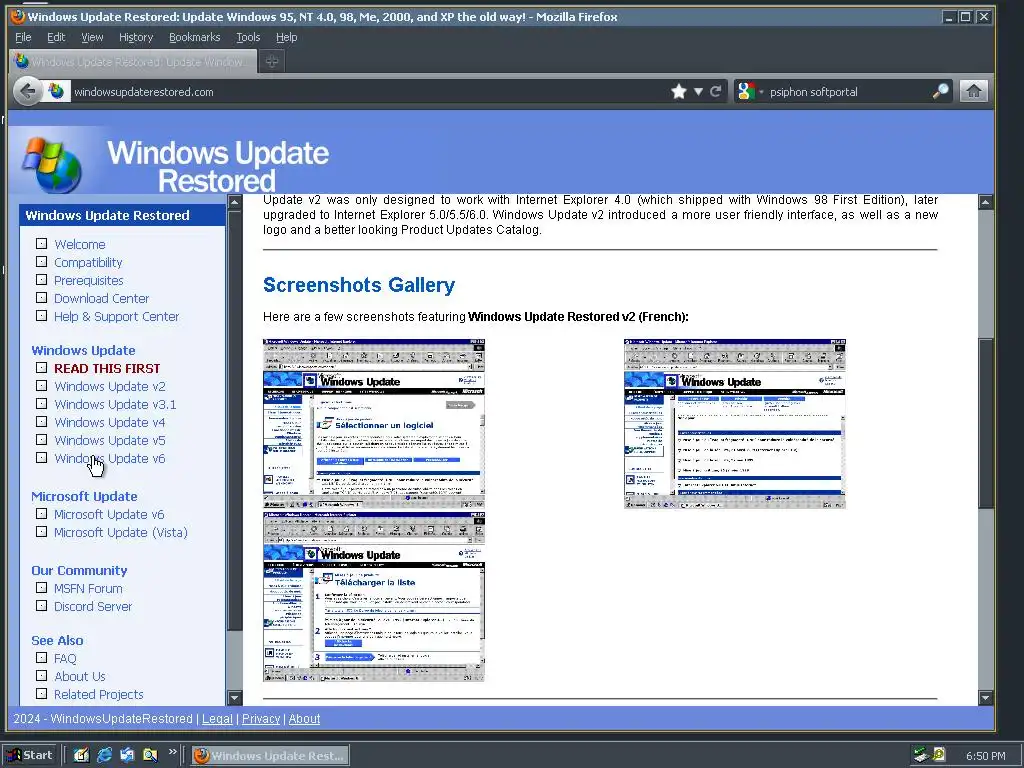Bookmark this page with the star icon
Screen dimensions: 1024x768
pos(679,91)
